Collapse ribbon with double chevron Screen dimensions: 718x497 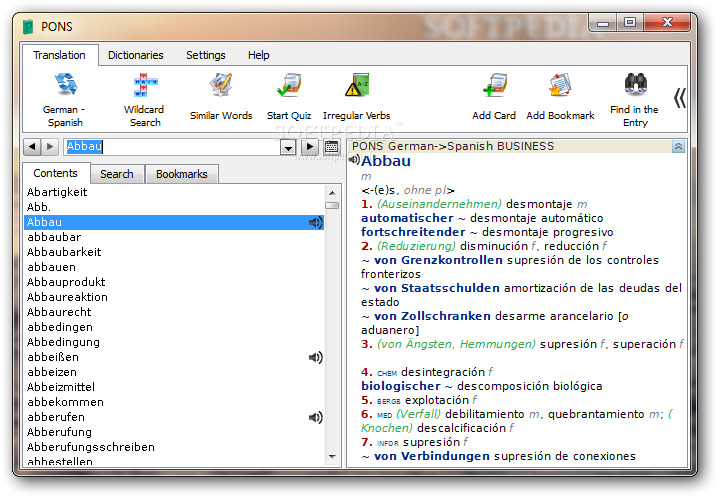680,98
